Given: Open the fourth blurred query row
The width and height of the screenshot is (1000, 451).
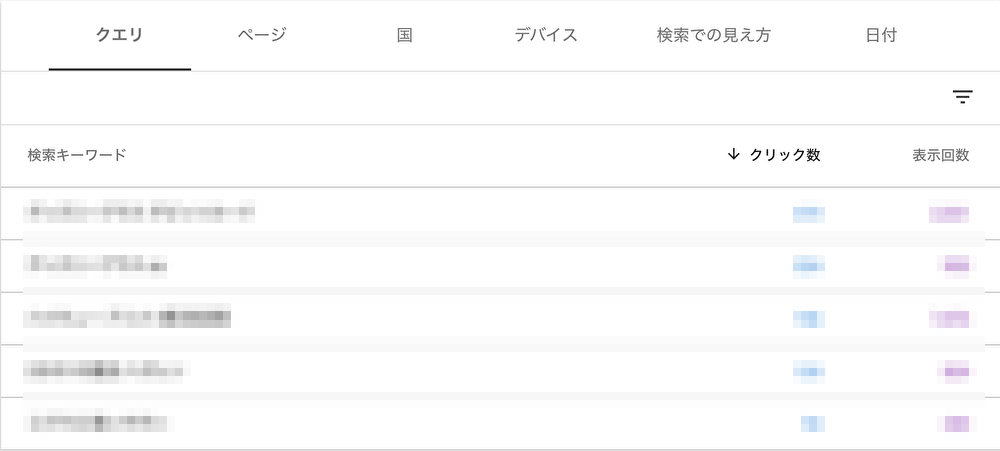Looking at the screenshot, I should tap(500, 371).
